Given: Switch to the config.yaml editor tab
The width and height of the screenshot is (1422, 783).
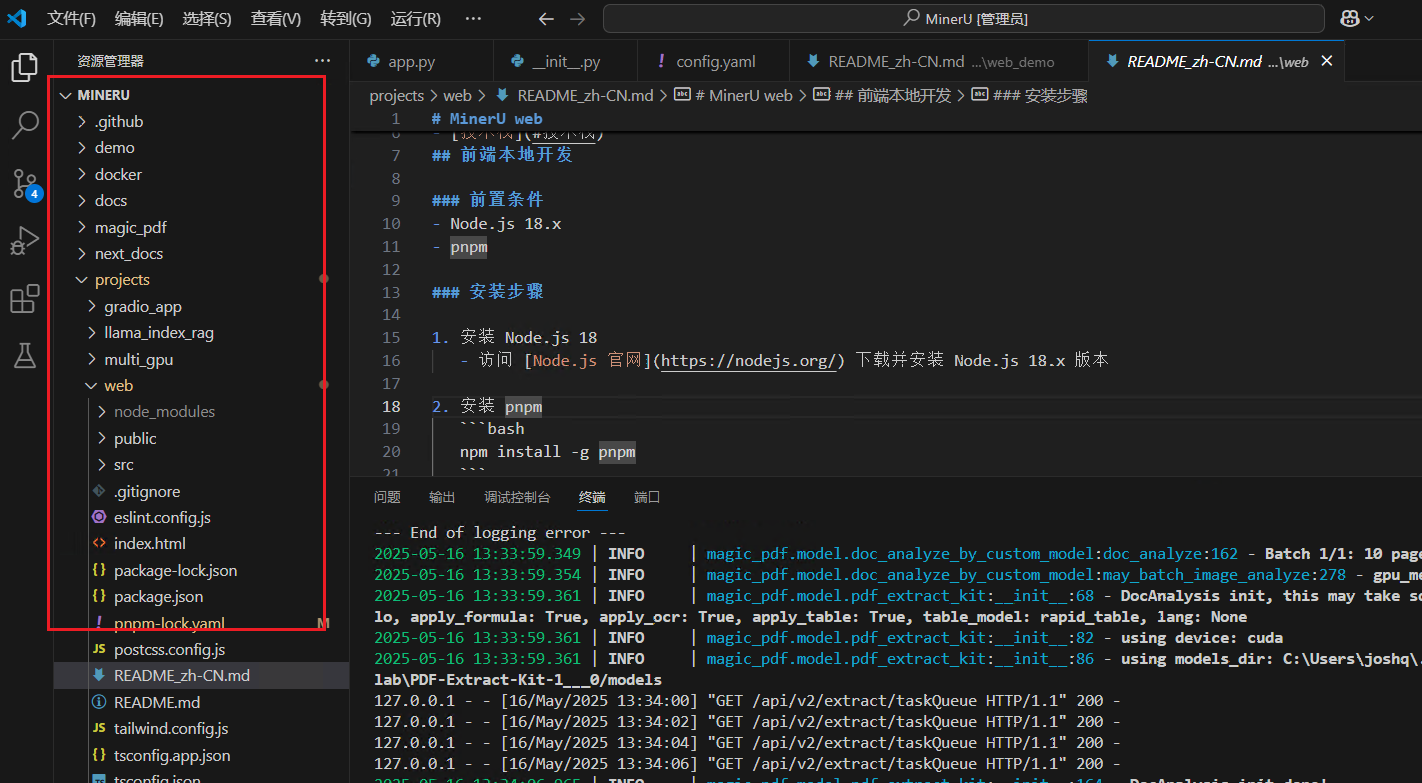Looking at the screenshot, I should coord(713,61).
